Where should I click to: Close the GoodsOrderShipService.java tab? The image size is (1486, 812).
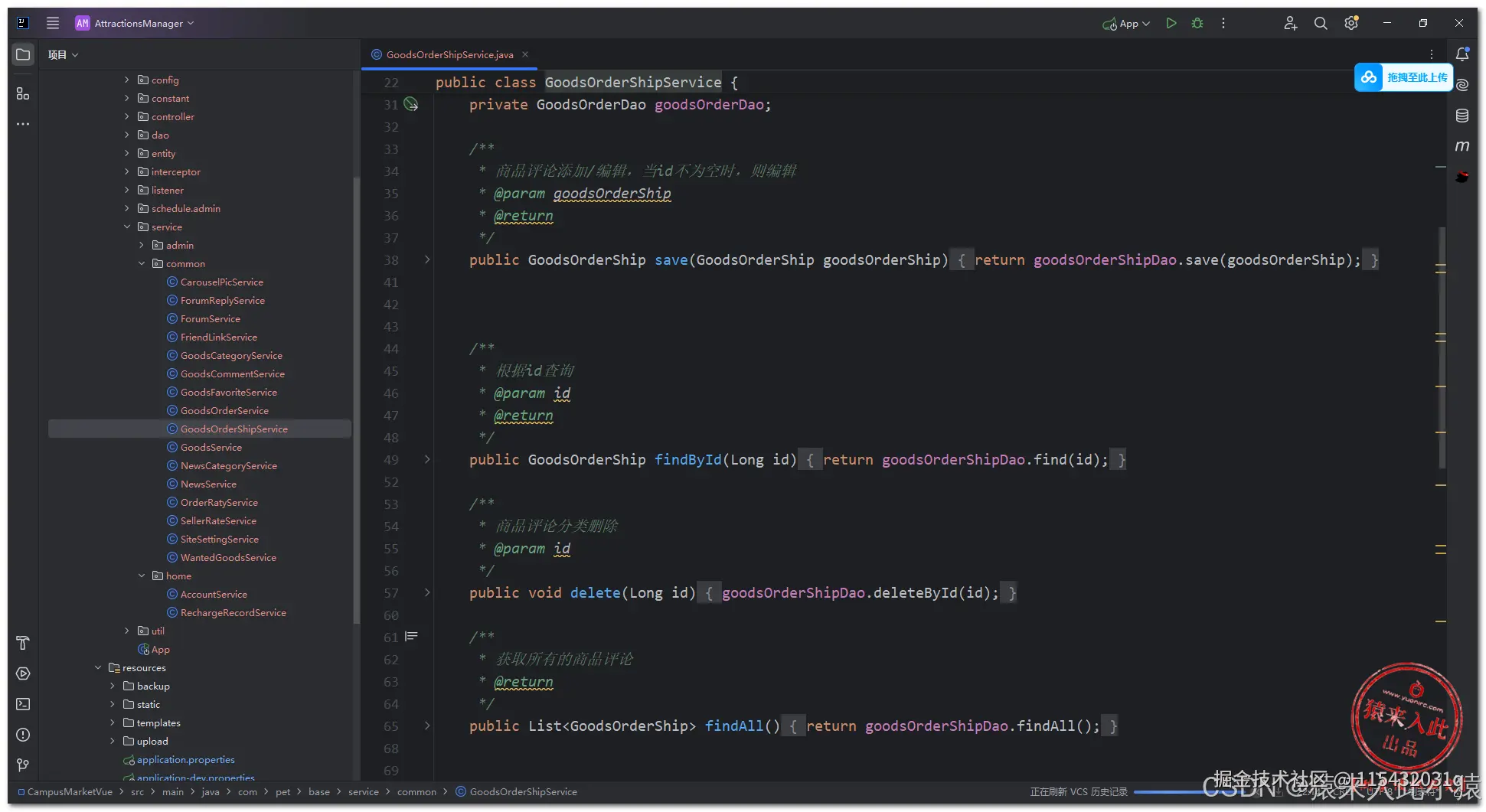(x=525, y=54)
